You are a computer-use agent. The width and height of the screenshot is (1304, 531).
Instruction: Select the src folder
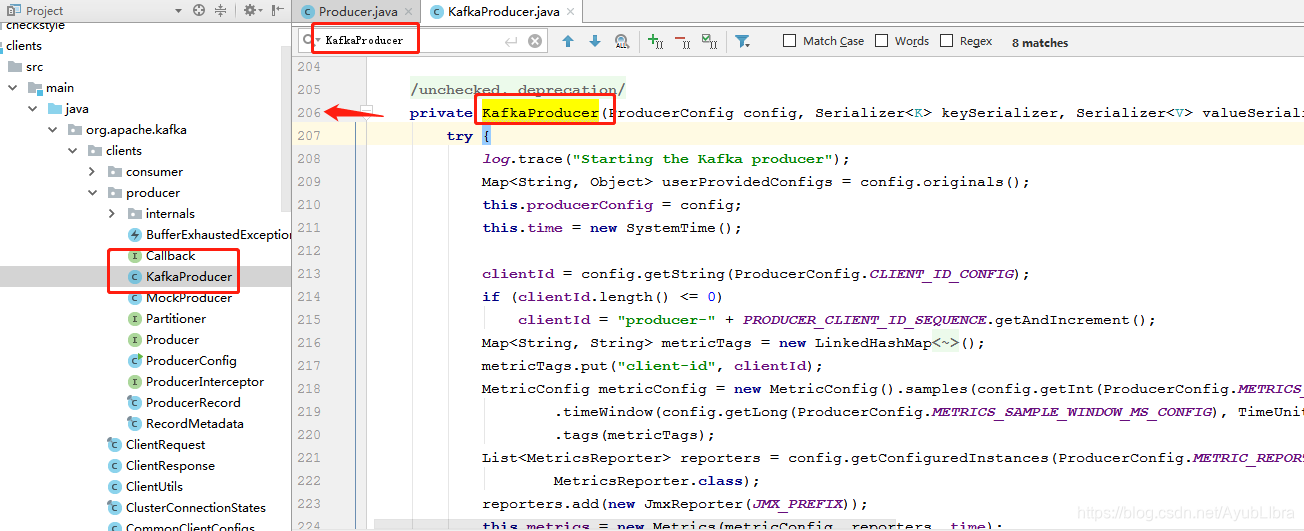34,67
